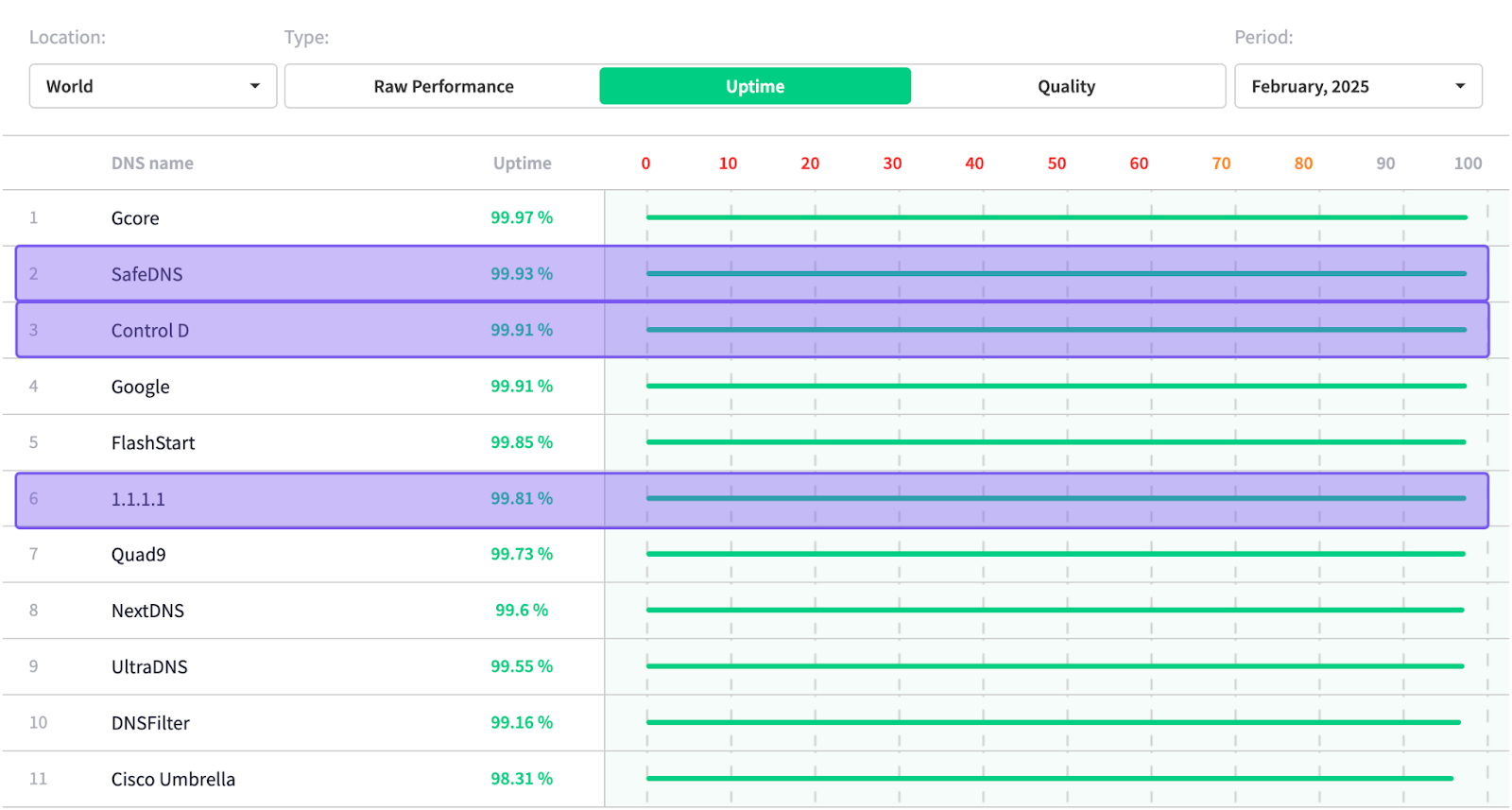
Task: Switch to the Quality tab
Action: (1066, 86)
